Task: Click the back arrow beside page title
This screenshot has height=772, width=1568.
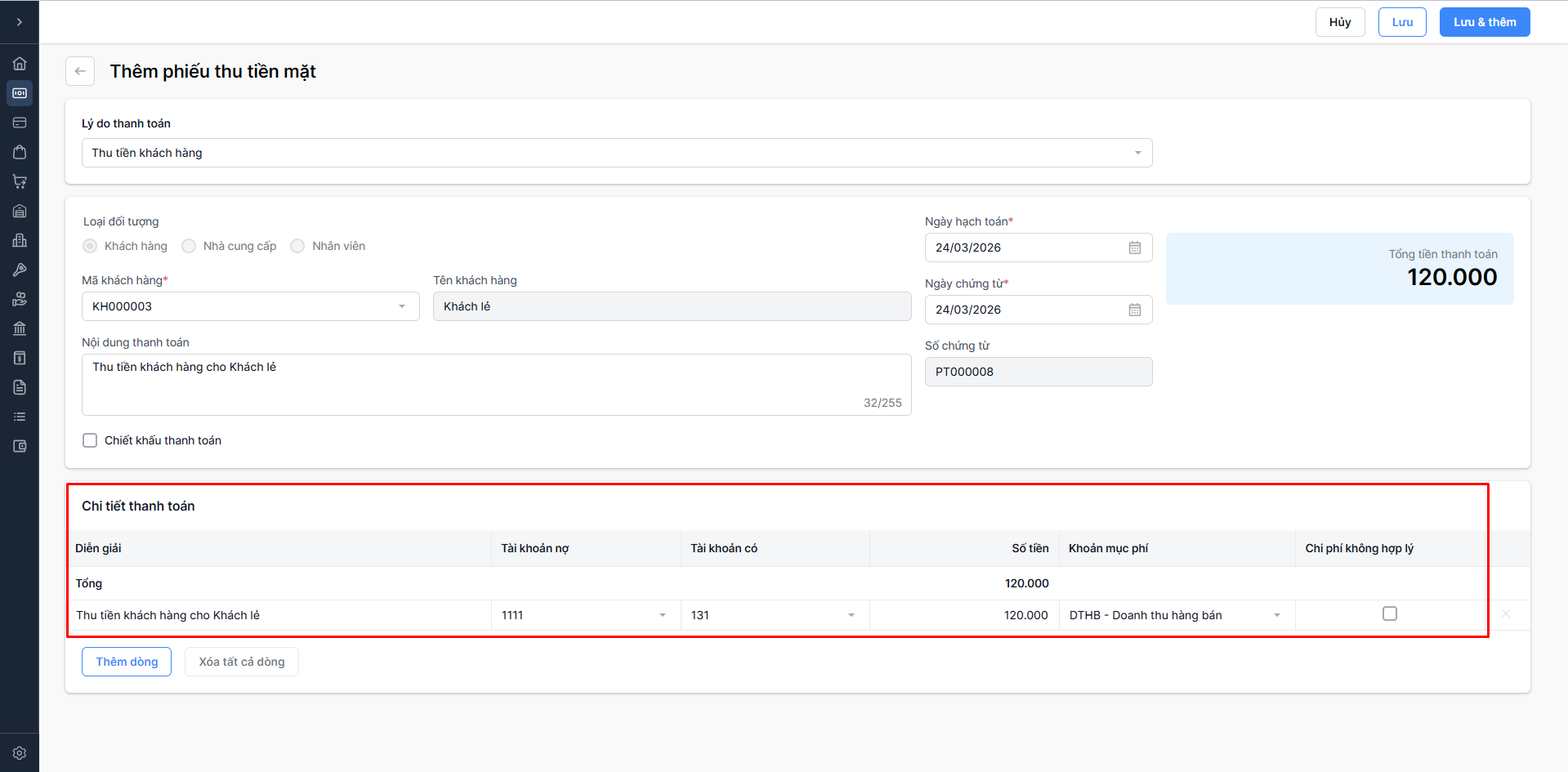Action: click(x=80, y=71)
